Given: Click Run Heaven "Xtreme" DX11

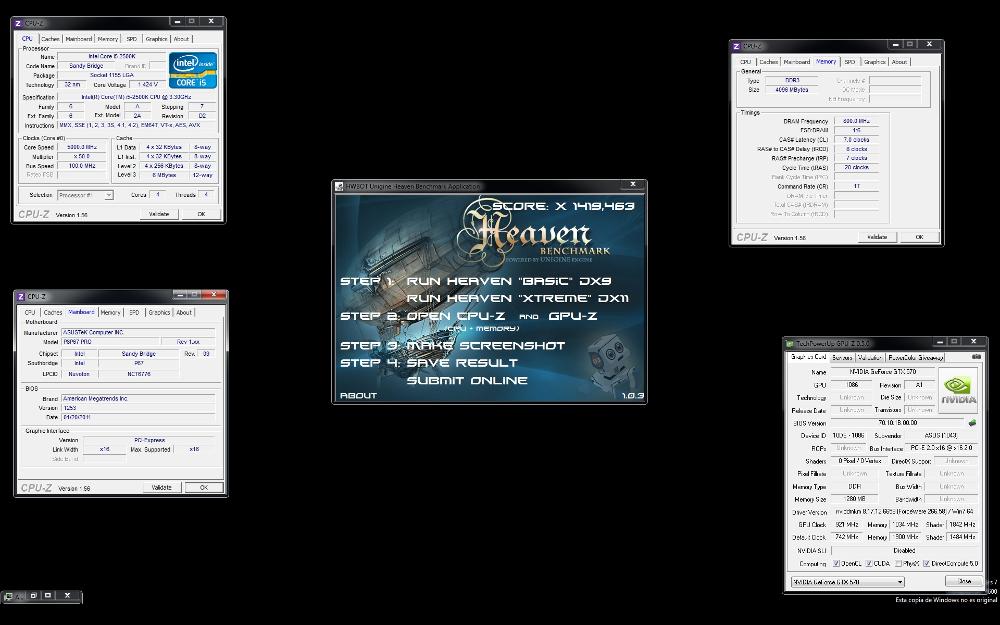Looking at the screenshot, I should (518, 298).
